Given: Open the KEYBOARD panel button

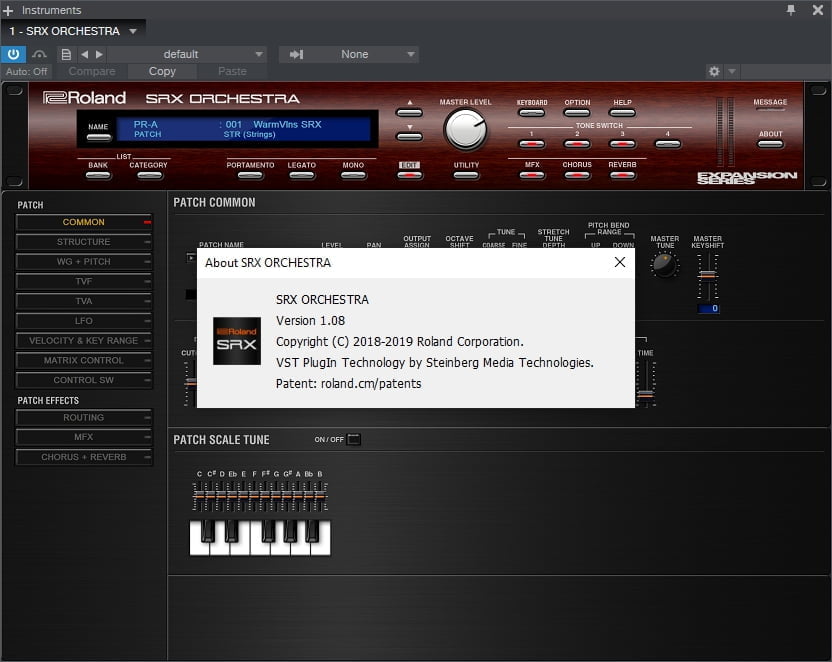Looking at the screenshot, I should point(532,112).
